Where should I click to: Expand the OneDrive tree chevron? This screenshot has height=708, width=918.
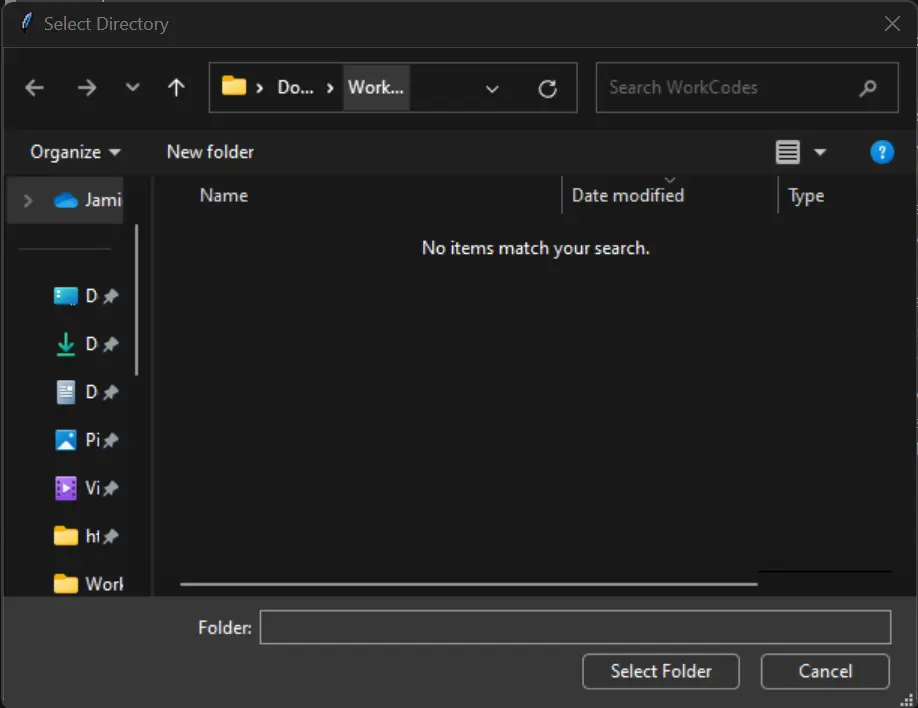(27, 200)
